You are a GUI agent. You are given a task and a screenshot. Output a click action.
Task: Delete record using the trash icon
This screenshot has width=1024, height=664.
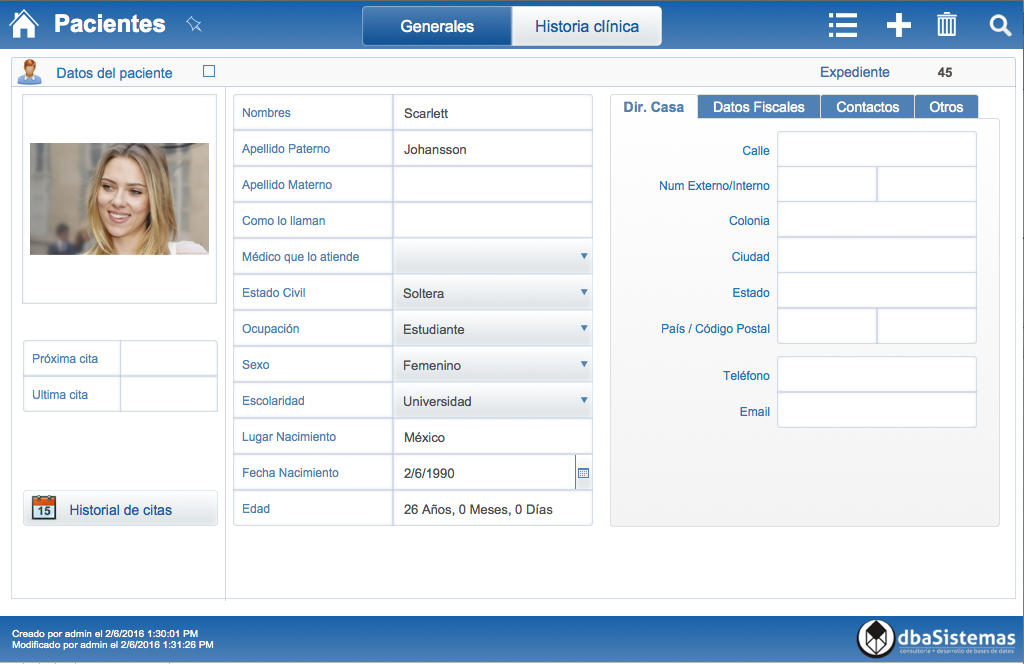coord(946,25)
